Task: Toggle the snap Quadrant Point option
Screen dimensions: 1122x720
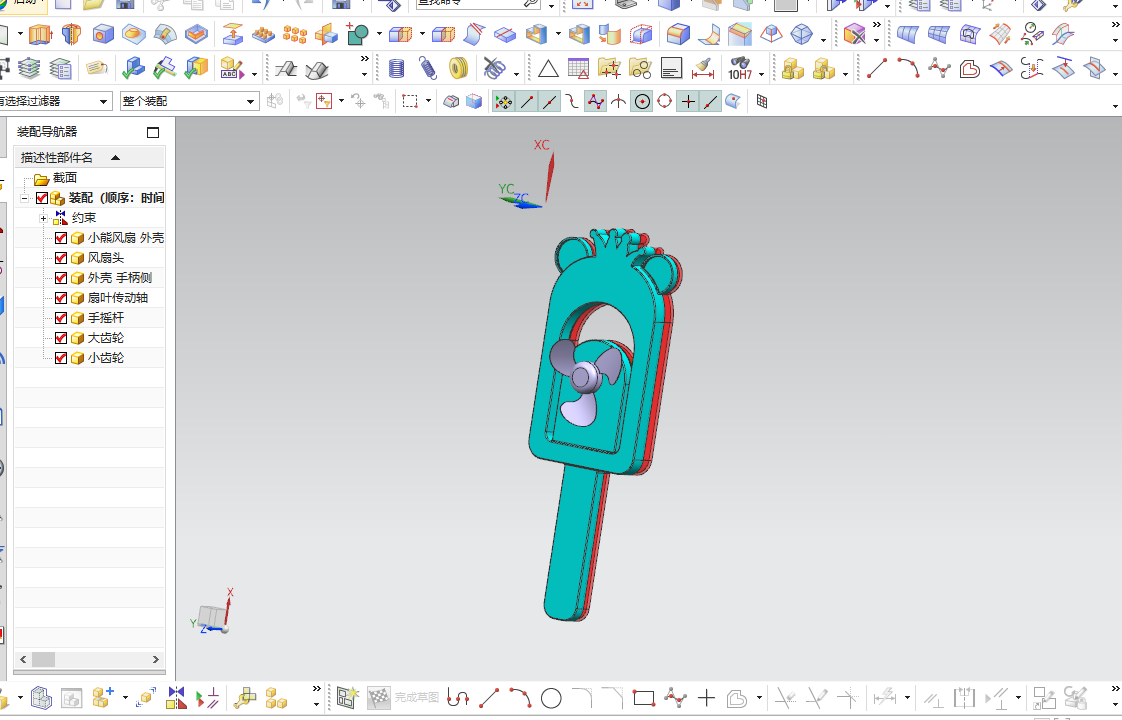Action: point(665,102)
